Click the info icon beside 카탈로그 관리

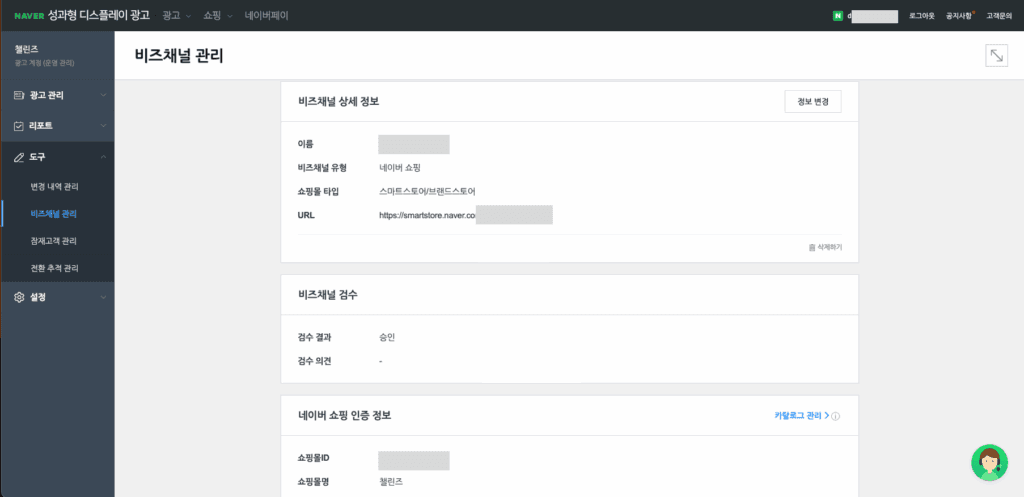coord(836,416)
